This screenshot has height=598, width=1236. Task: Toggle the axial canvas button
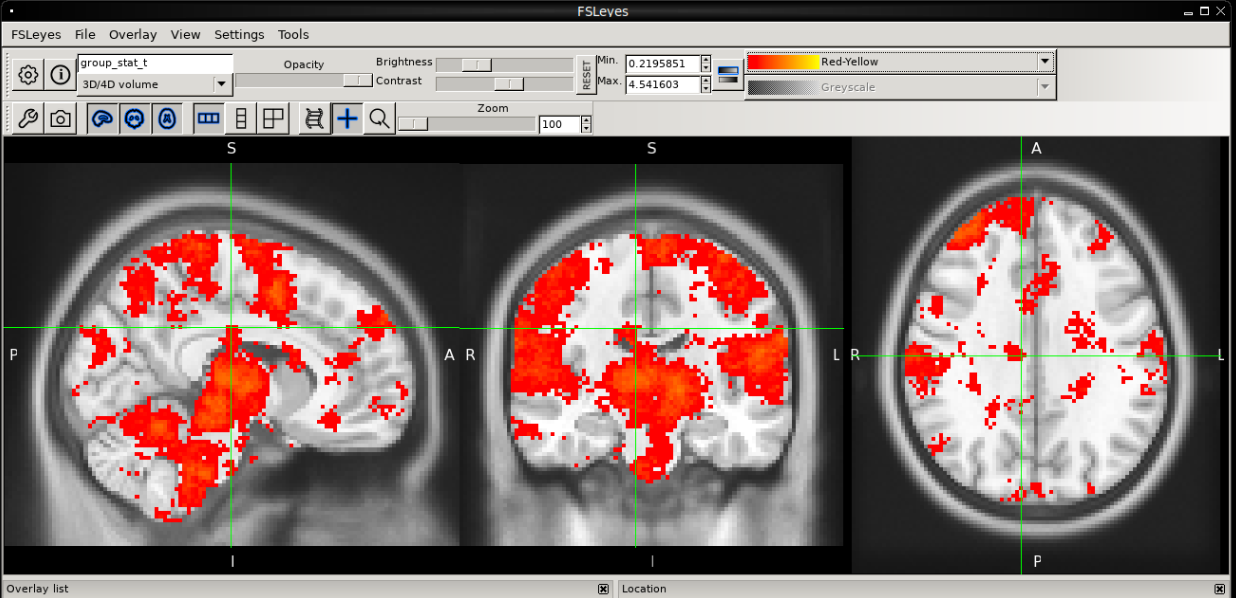coord(167,119)
